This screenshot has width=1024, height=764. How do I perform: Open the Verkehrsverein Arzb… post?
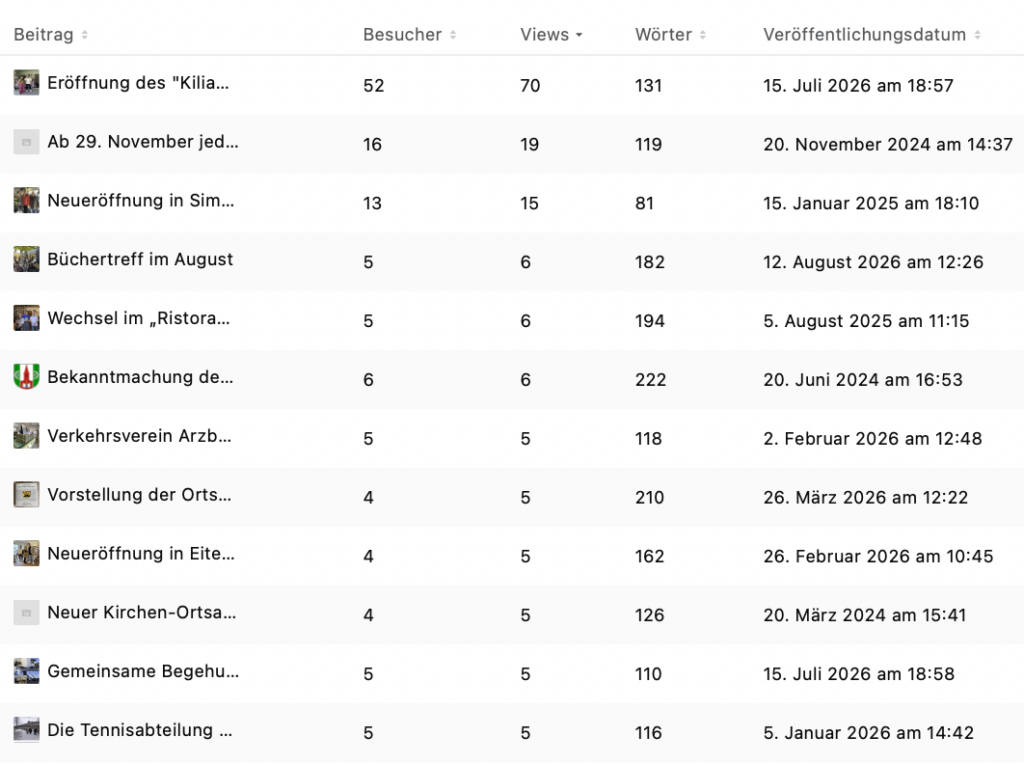pos(139,436)
